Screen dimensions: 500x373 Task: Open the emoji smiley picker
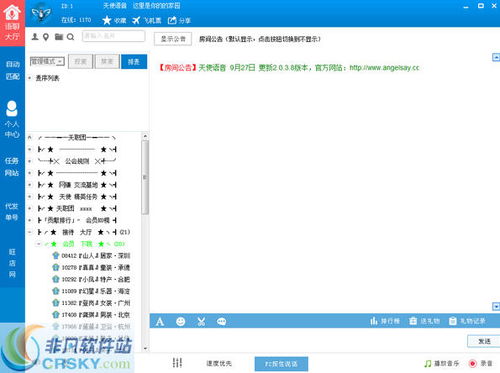(x=180, y=321)
